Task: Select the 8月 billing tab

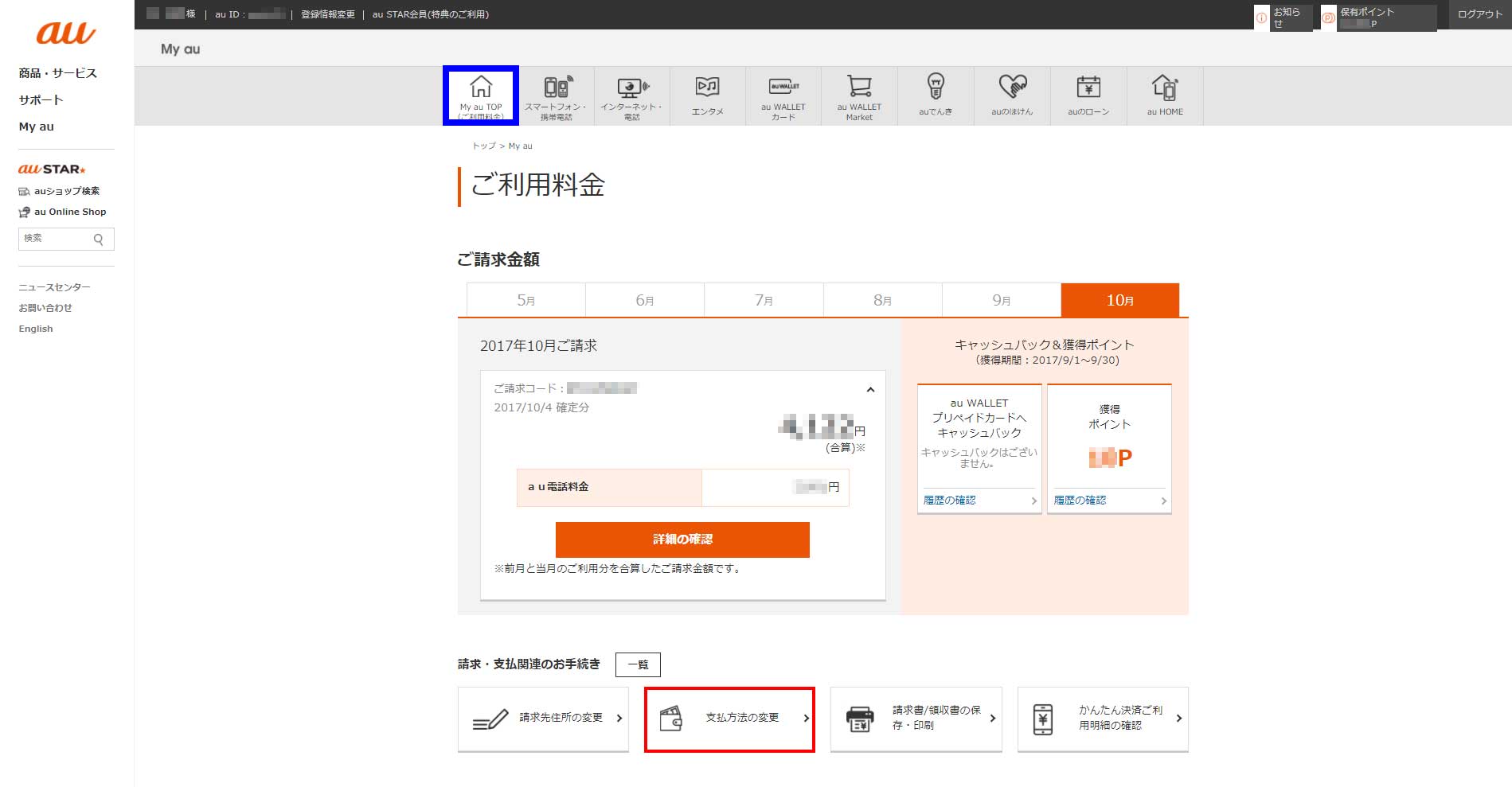Action: pyautogui.click(x=882, y=300)
